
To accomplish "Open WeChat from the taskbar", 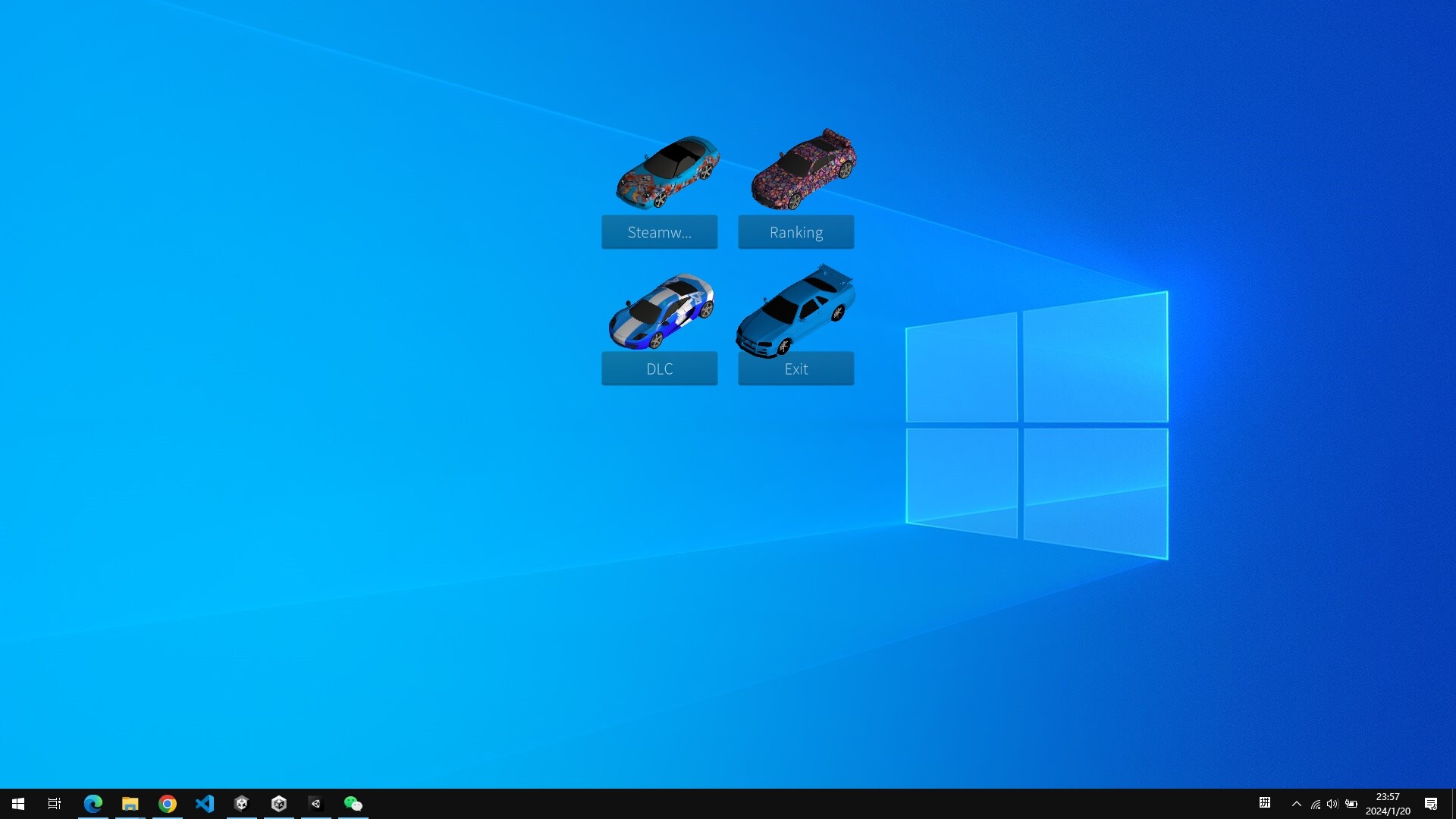I will click(353, 803).
